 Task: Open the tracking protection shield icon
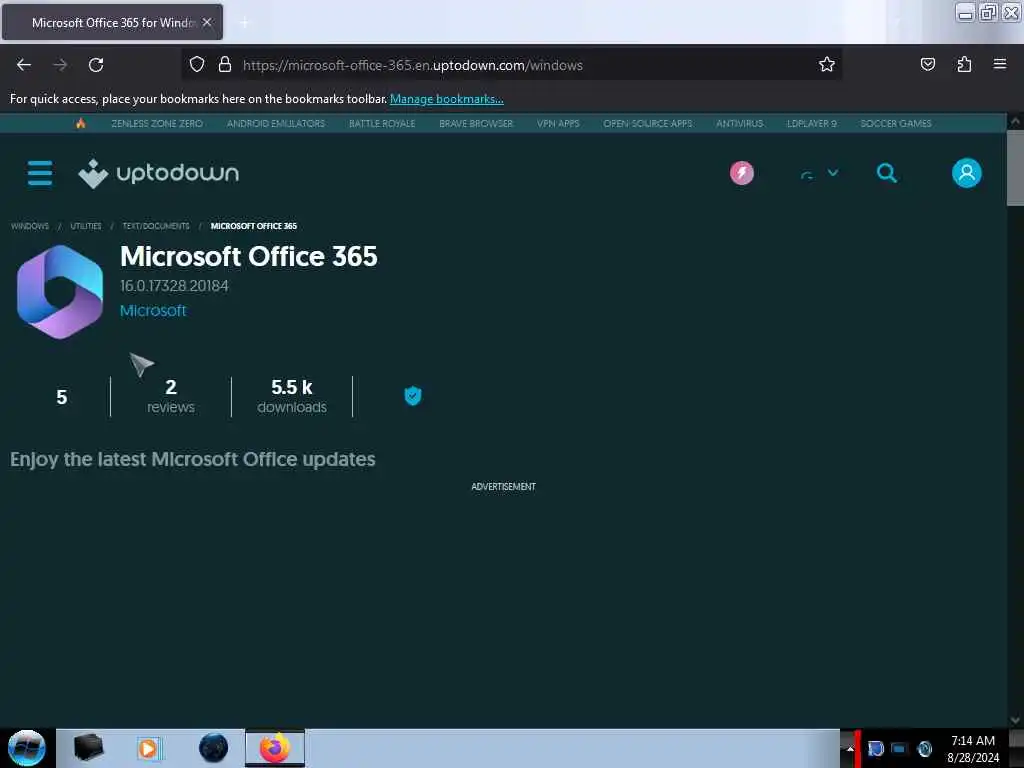coord(197,64)
